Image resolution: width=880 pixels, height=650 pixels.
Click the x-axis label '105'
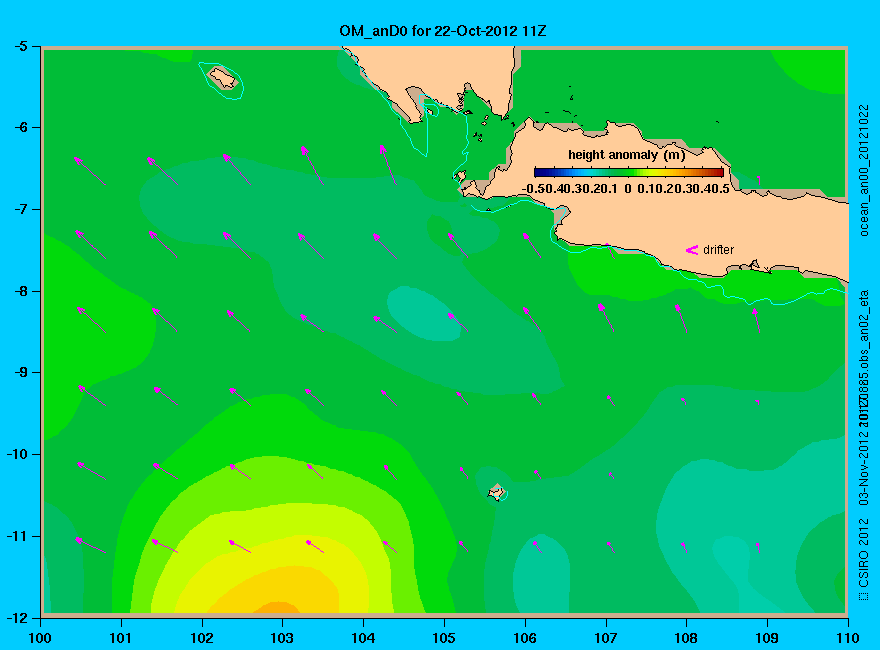[x=444, y=638]
